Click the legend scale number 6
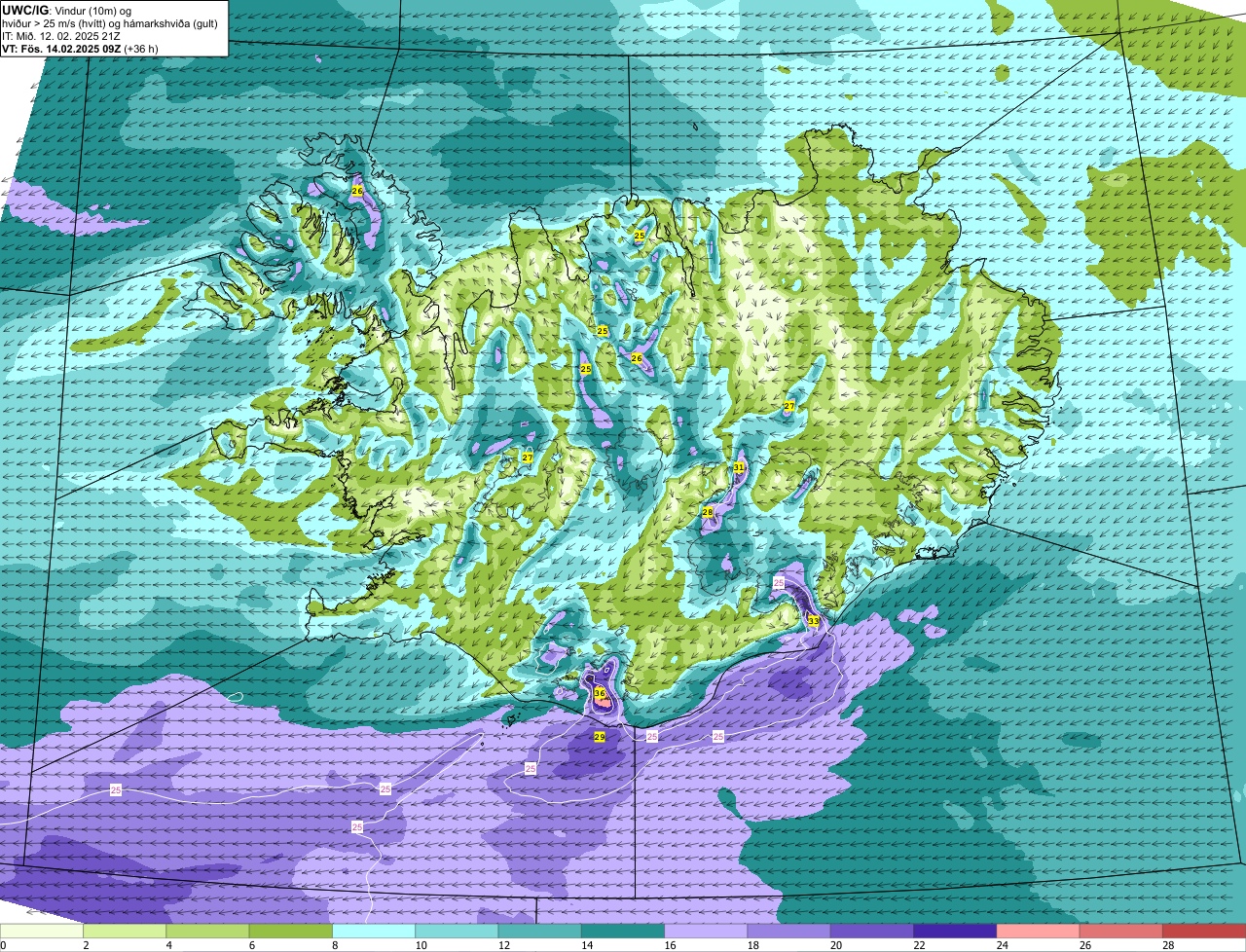1246x952 pixels. pyautogui.click(x=251, y=945)
